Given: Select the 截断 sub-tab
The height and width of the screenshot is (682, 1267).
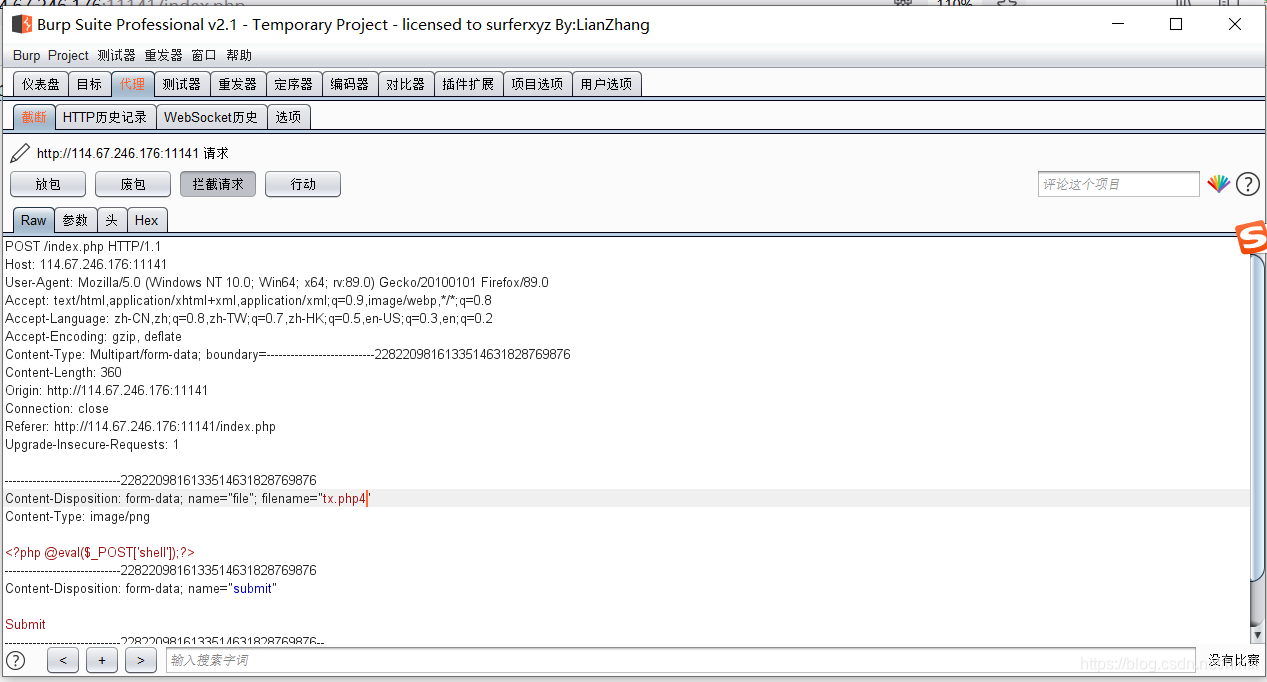Looking at the screenshot, I should tap(34, 117).
